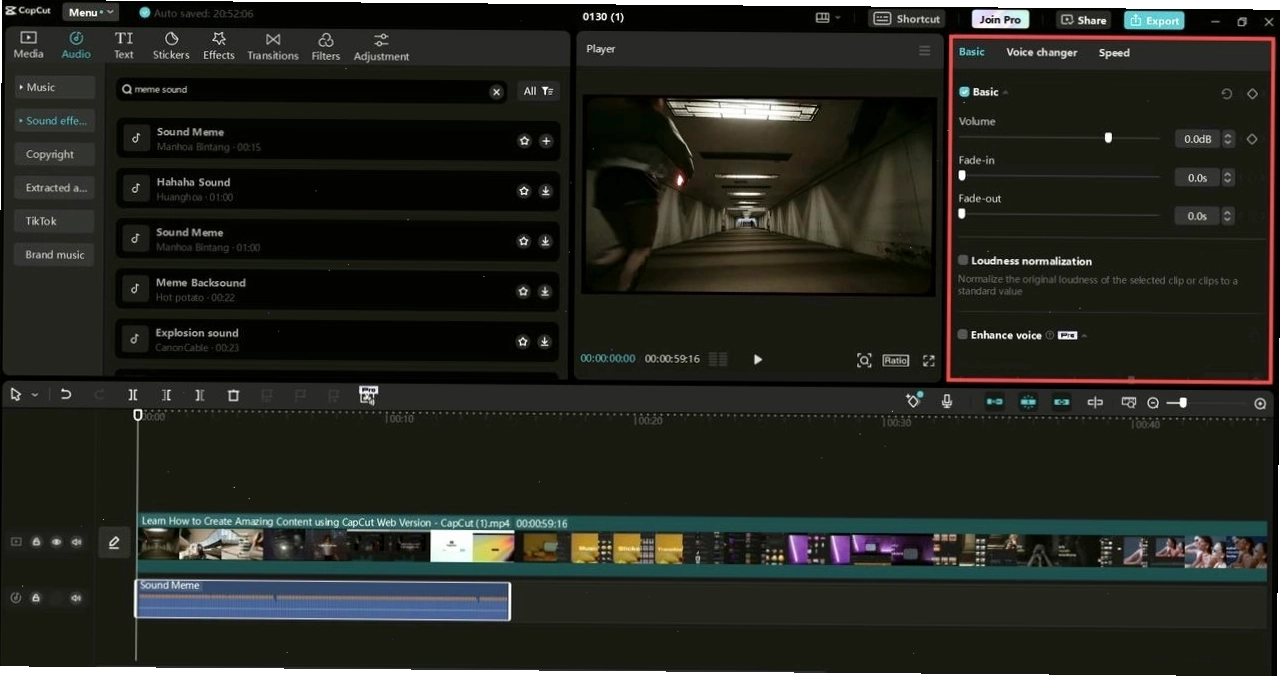Open the All filter dropdown

pos(539,91)
